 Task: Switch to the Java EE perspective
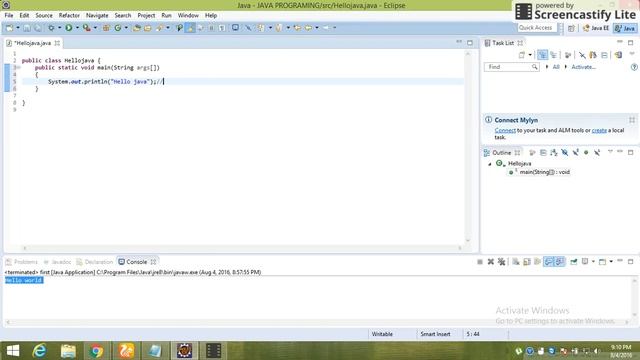point(596,28)
